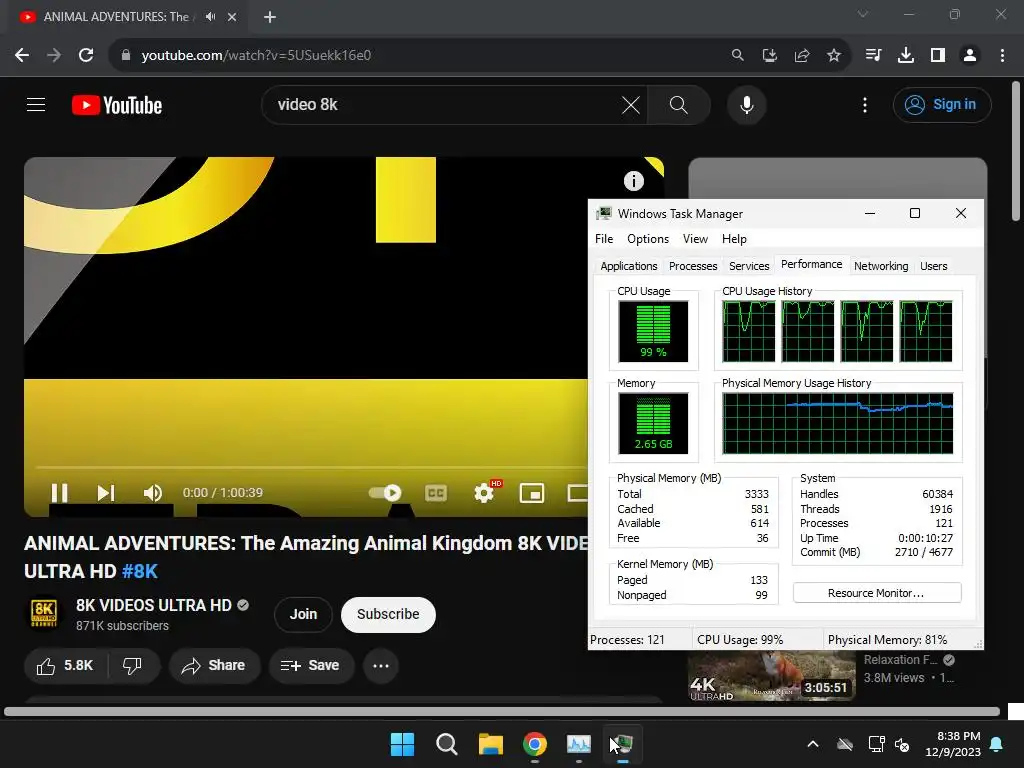Search with your voice microphone
This screenshot has width=1024, height=768.
[x=746, y=105]
